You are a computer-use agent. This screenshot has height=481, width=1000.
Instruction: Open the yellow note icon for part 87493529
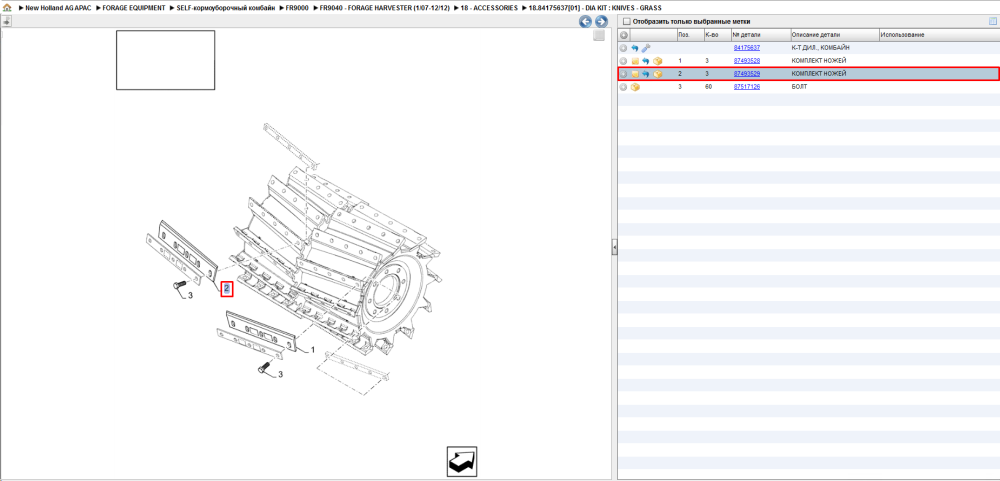pos(635,74)
